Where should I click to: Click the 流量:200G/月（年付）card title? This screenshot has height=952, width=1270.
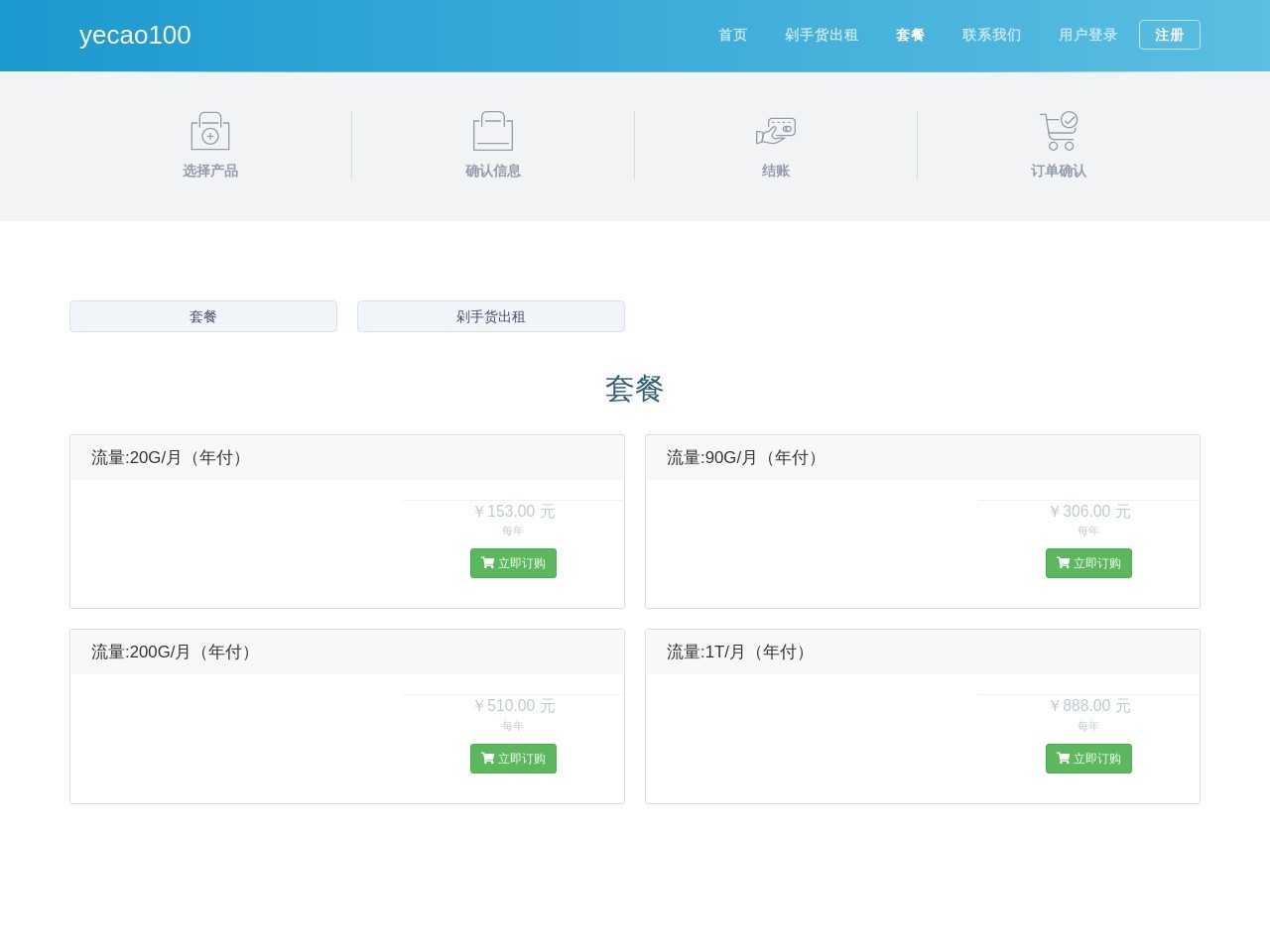click(175, 652)
